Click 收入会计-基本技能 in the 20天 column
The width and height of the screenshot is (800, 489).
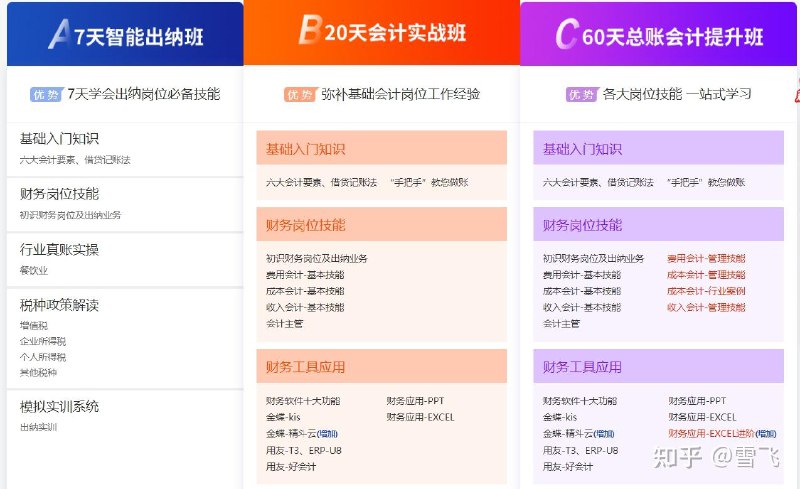[x=305, y=307]
